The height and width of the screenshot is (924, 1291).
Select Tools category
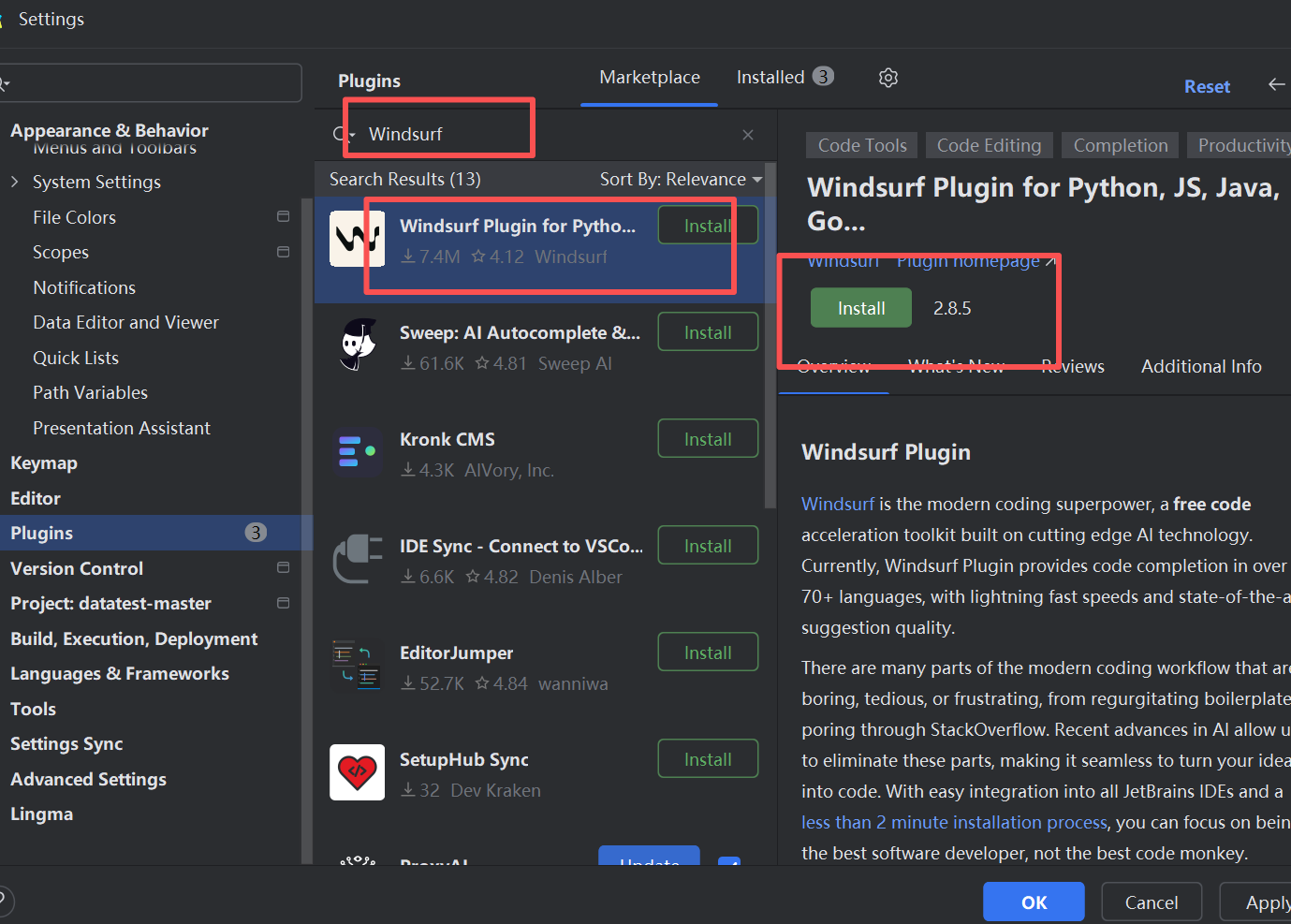(34, 709)
